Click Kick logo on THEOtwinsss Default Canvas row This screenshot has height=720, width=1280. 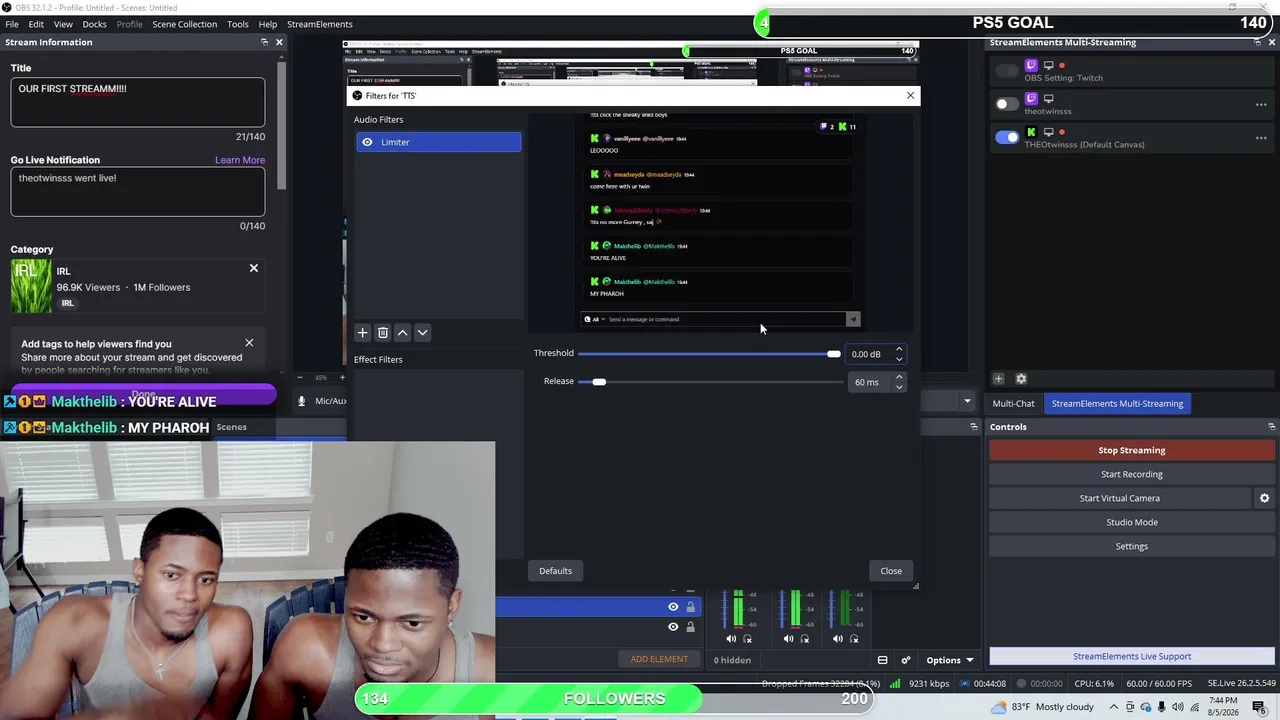[x=1031, y=132]
